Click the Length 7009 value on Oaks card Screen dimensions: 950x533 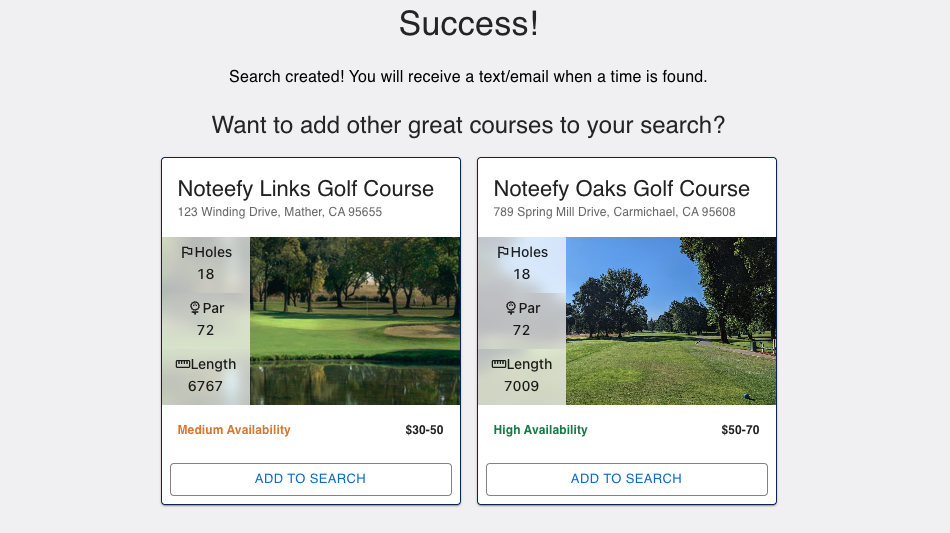522,386
